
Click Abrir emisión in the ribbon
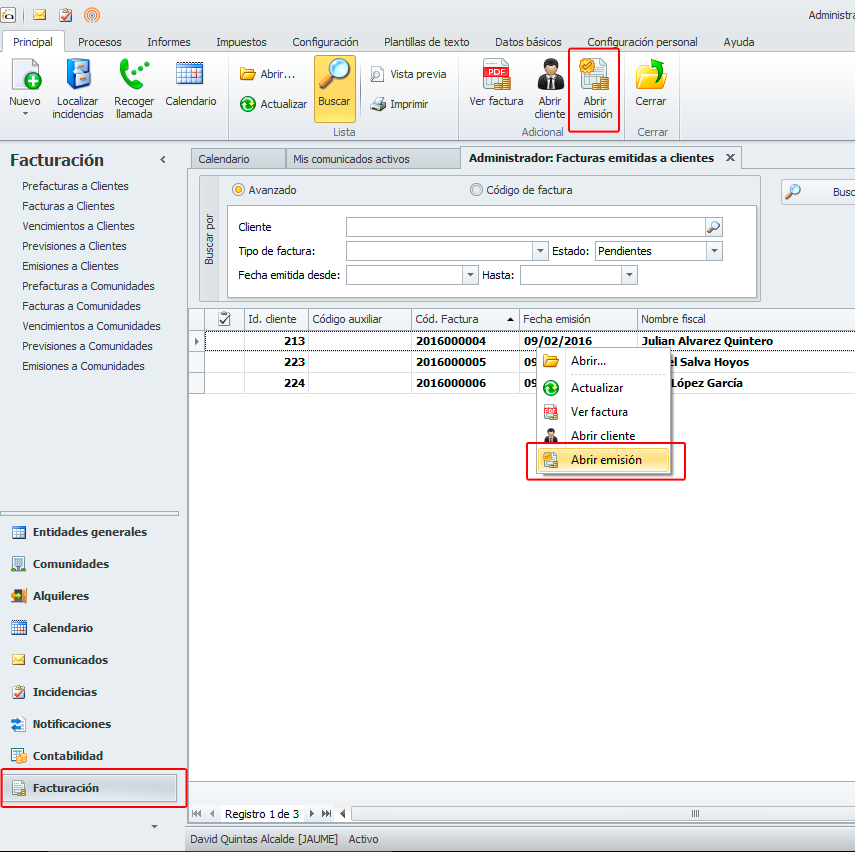click(x=594, y=77)
